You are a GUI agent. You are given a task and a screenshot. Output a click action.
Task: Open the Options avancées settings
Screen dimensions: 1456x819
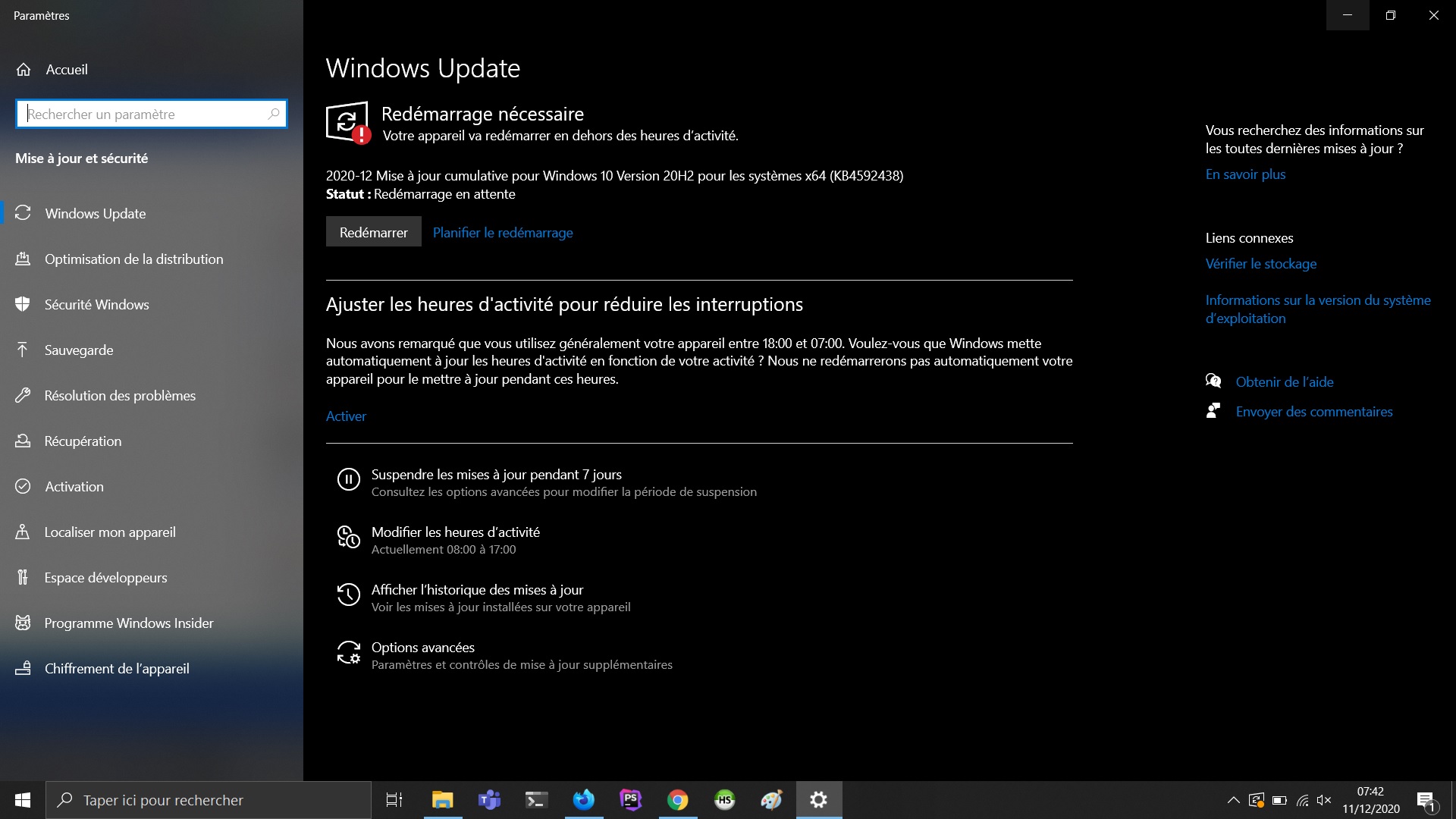[x=422, y=648]
